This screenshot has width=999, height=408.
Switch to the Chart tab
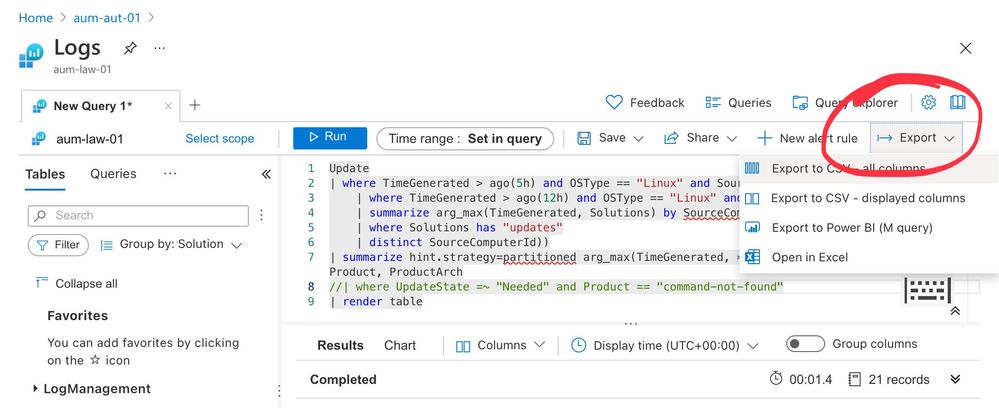point(399,346)
